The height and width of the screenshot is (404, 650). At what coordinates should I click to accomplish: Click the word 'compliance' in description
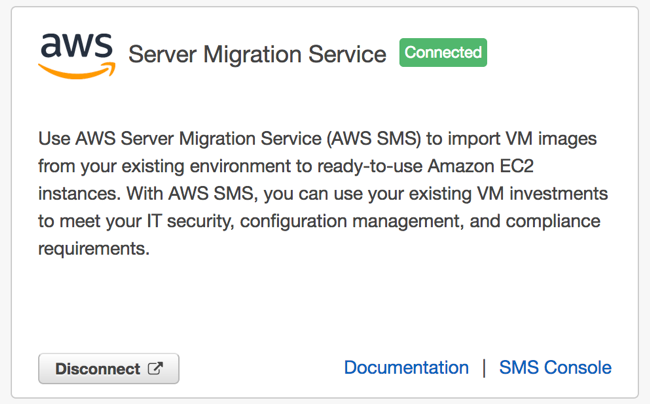tap(553, 221)
